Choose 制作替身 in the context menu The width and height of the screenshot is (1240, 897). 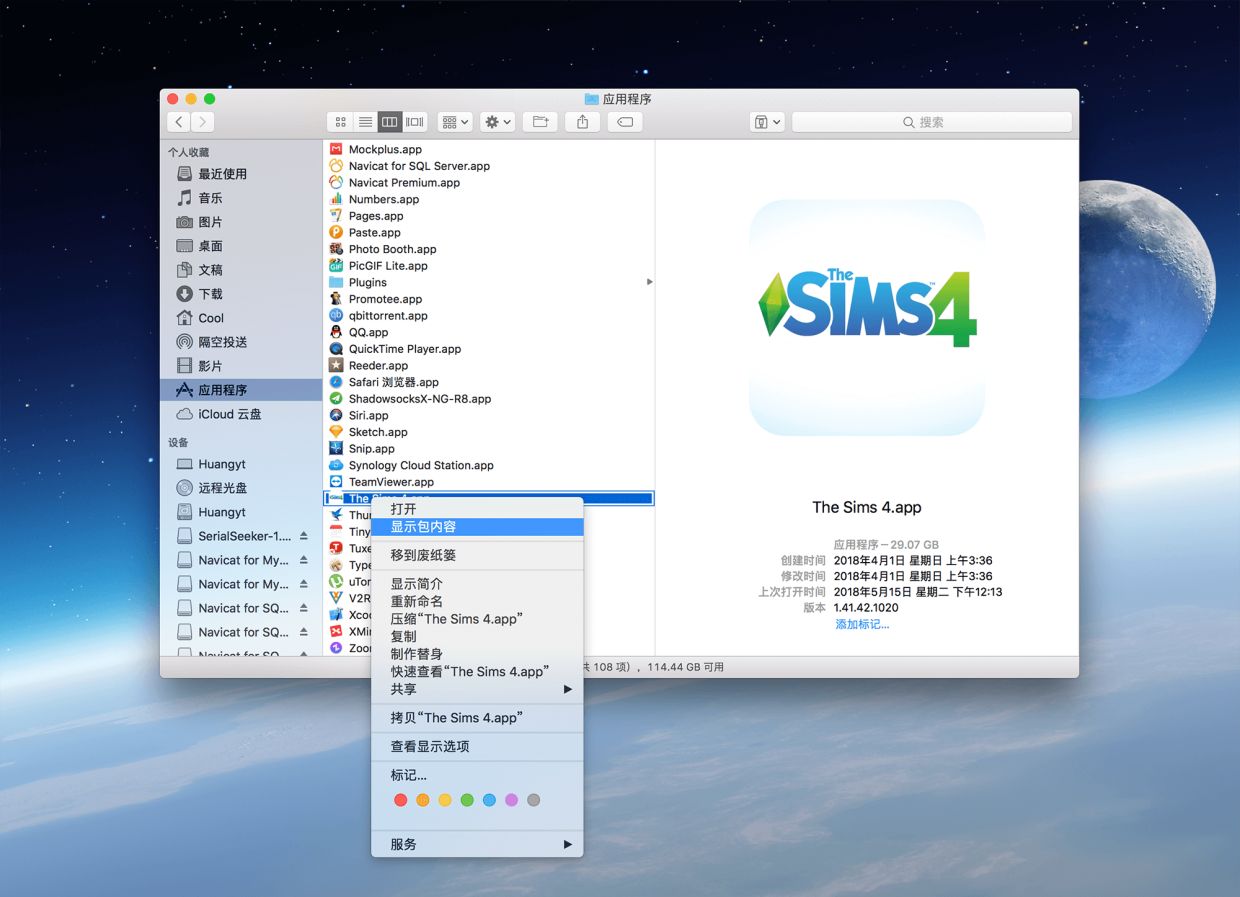tap(477, 654)
